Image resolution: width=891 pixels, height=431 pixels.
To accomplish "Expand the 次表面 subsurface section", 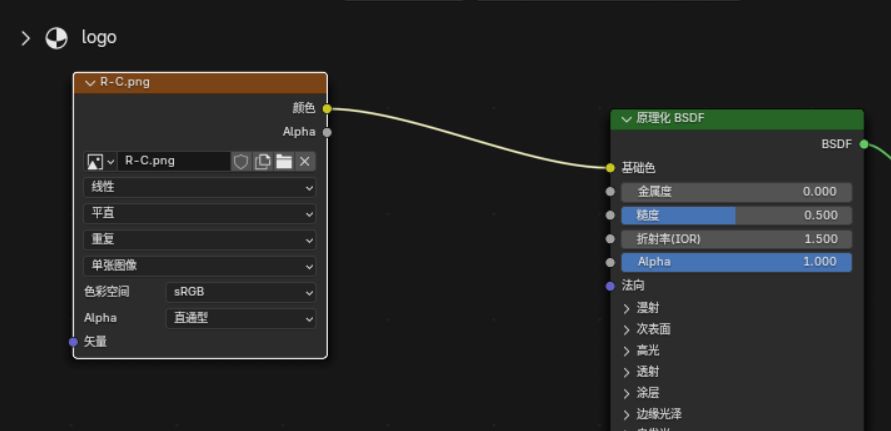I will pyautogui.click(x=647, y=329).
